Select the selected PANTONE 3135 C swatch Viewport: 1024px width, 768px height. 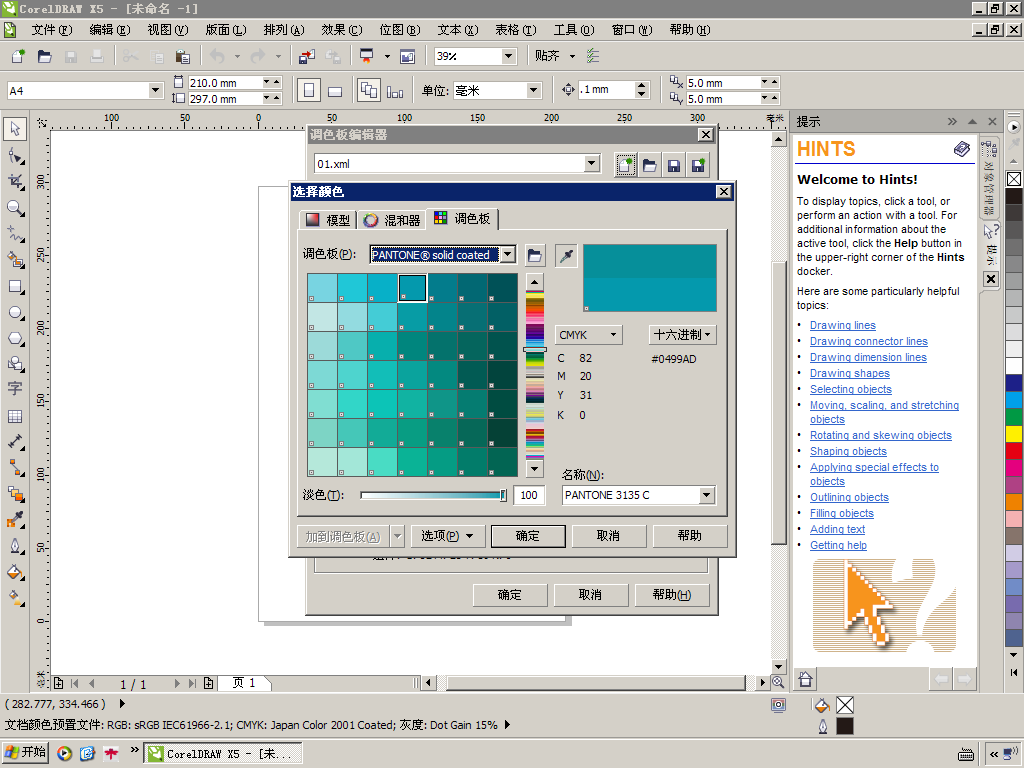coord(413,288)
